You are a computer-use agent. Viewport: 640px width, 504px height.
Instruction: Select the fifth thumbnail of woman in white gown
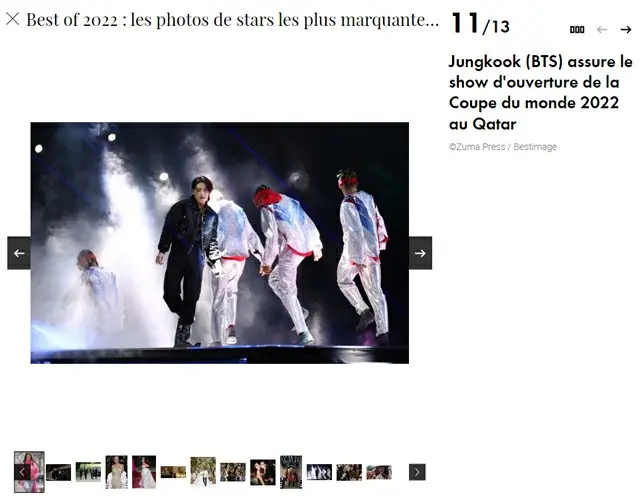(x=144, y=472)
